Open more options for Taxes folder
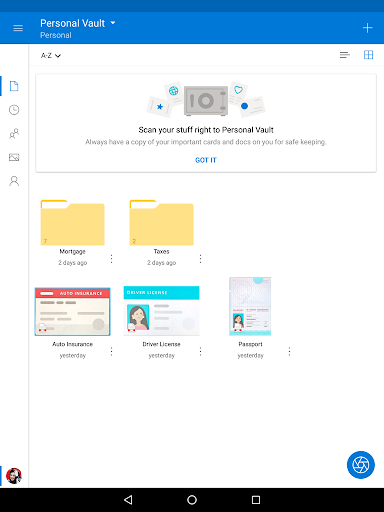The height and width of the screenshot is (512, 384). [200, 259]
